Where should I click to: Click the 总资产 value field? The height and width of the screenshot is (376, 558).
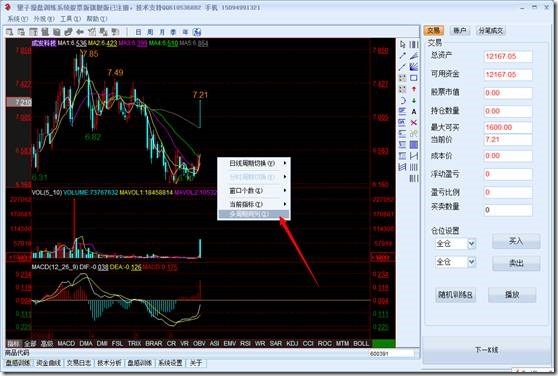(x=508, y=56)
